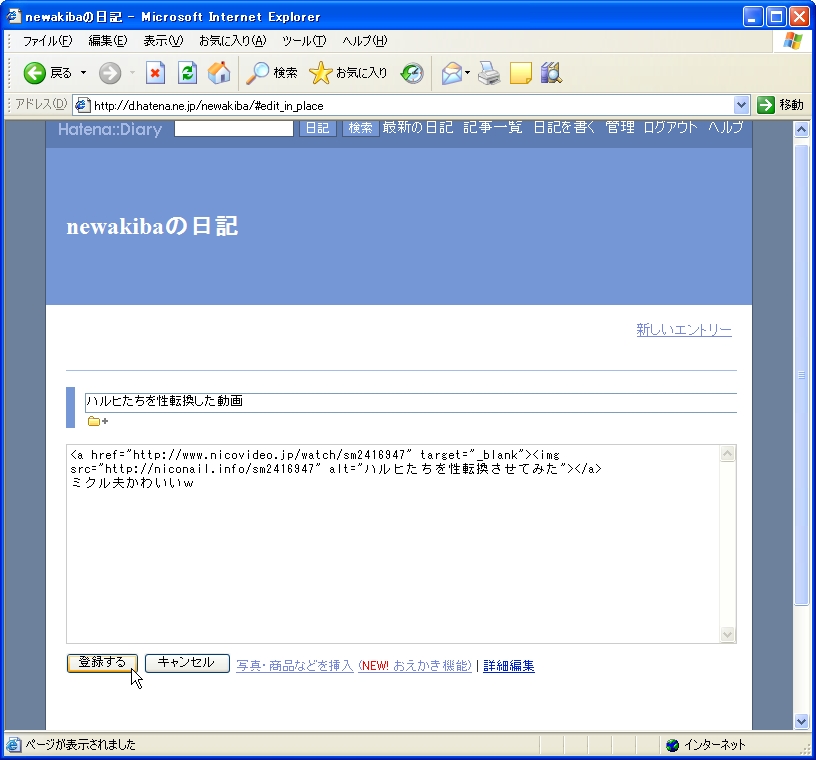Image resolution: width=816 pixels, height=760 pixels.
Task: Click the Forward arrow toolbar button
Action: [x=110, y=73]
